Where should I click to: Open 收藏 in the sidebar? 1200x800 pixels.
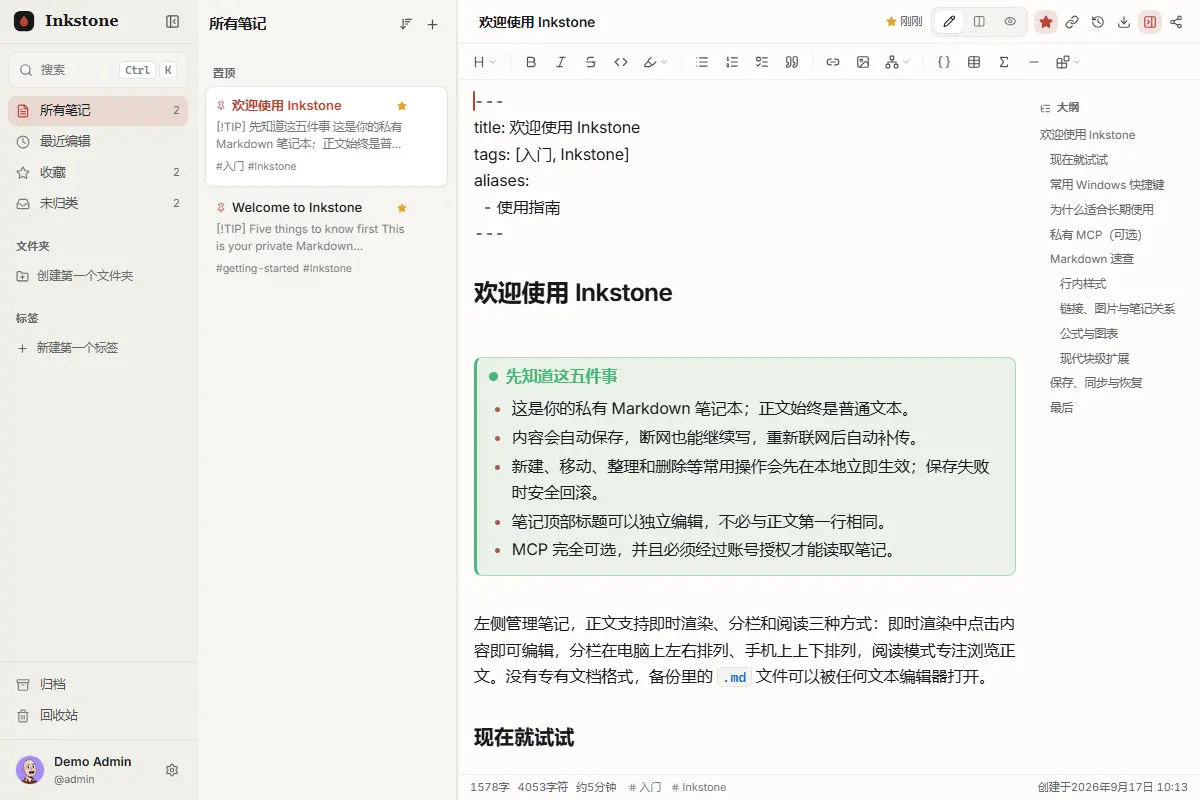(98, 172)
